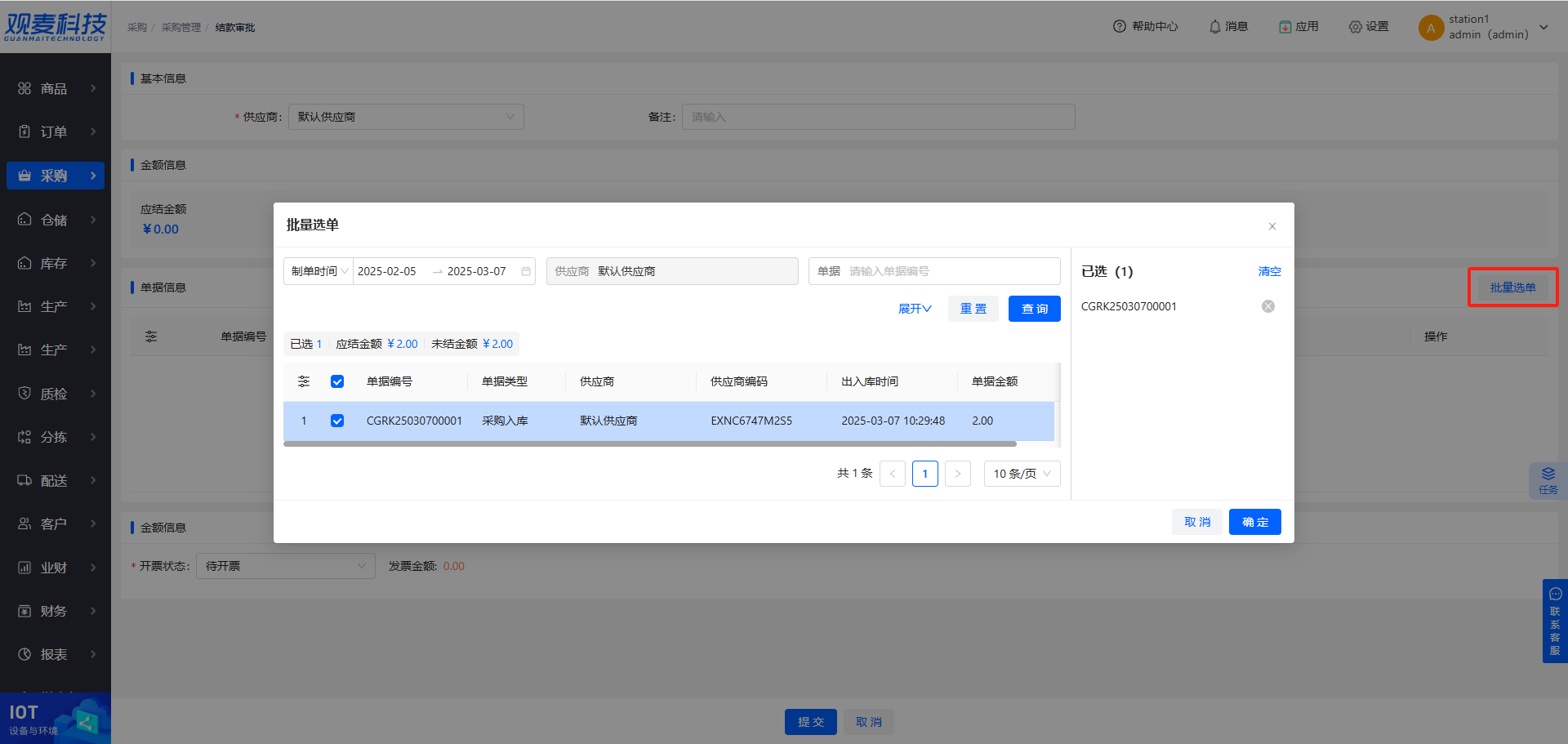Go to 采购 breadcrumb link
Image resolution: width=1568 pixels, height=744 pixels.
[x=137, y=28]
